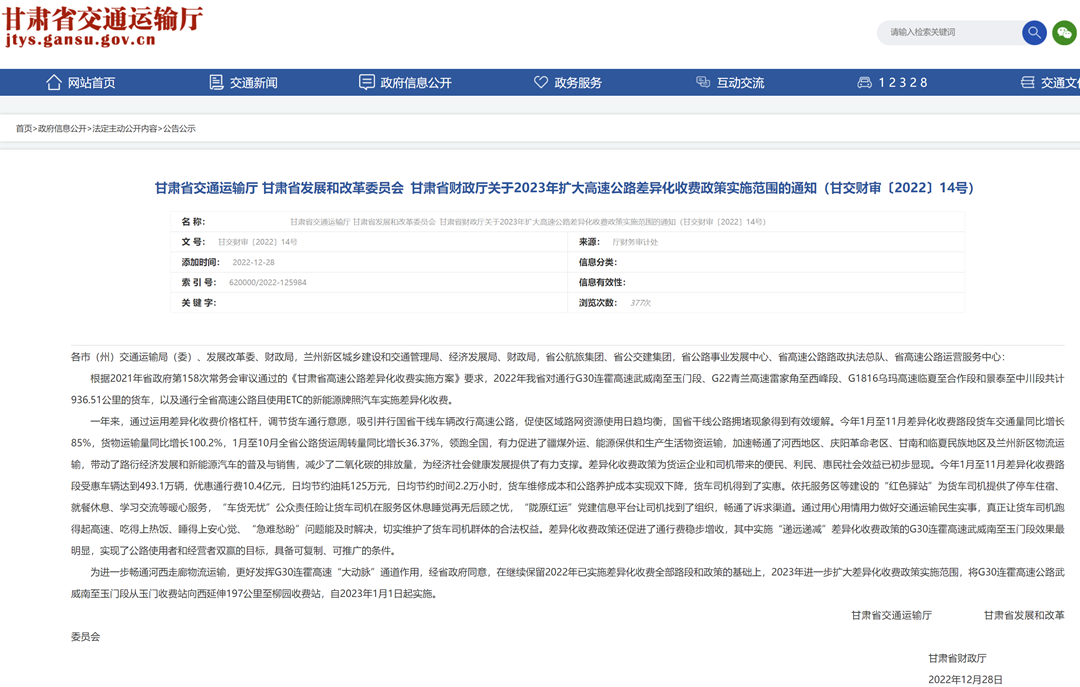Open the green WeChat icon
The width and height of the screenshot is (1080, 687).
pos(1064,32)
